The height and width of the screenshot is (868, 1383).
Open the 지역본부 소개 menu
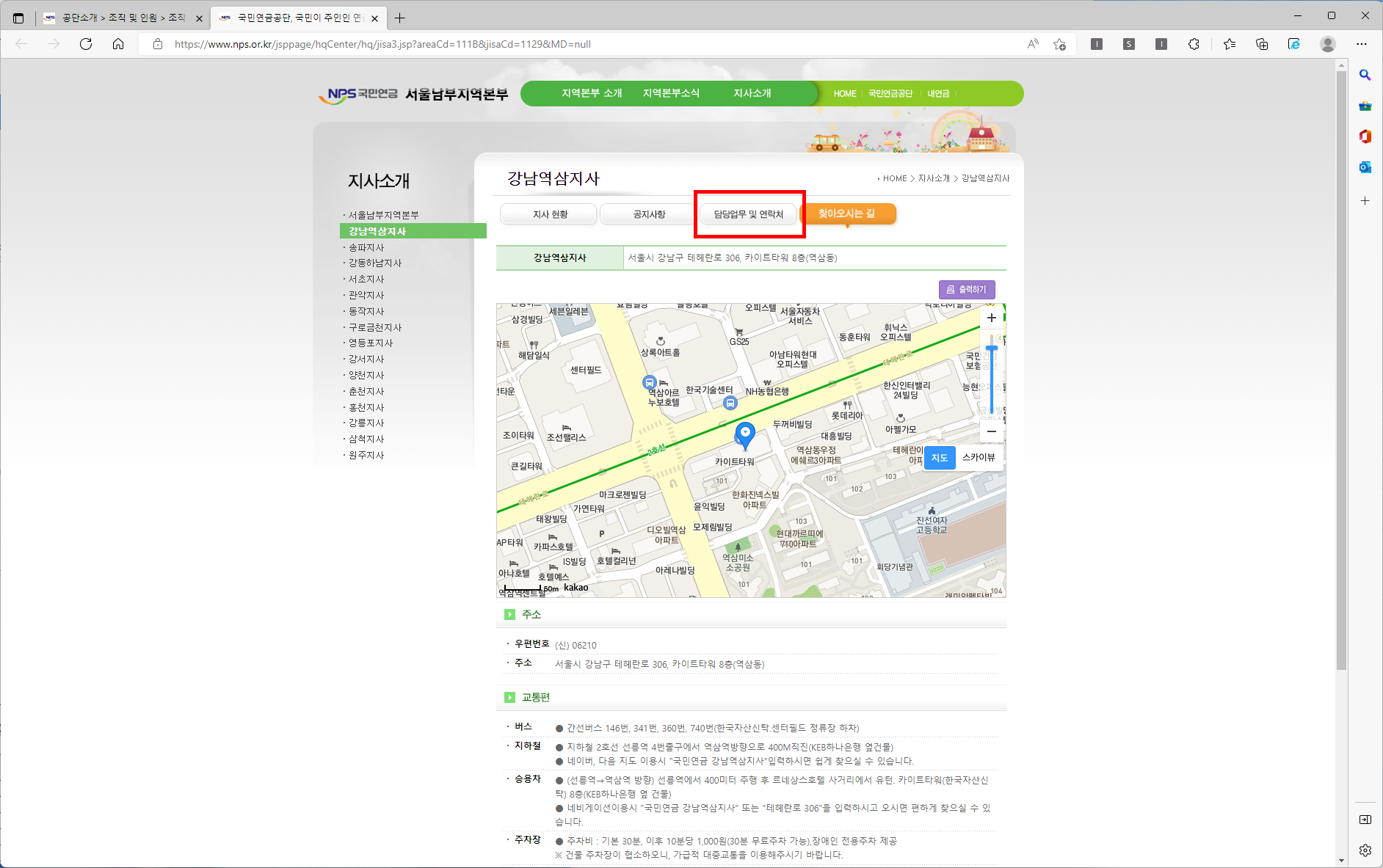[x=592, y=93]
